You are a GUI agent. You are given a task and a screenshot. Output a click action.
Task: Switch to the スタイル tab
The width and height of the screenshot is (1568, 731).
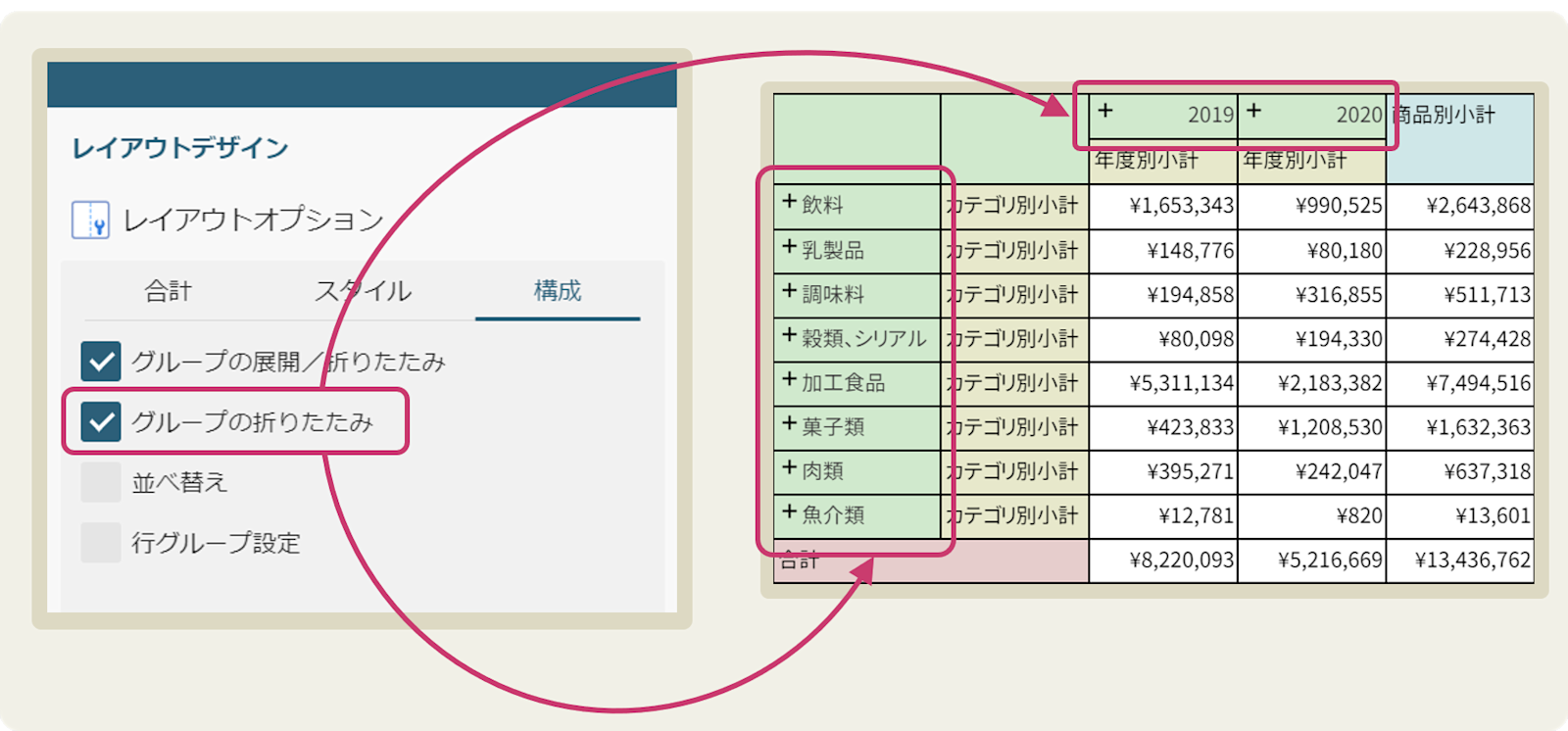pos(363,291)
